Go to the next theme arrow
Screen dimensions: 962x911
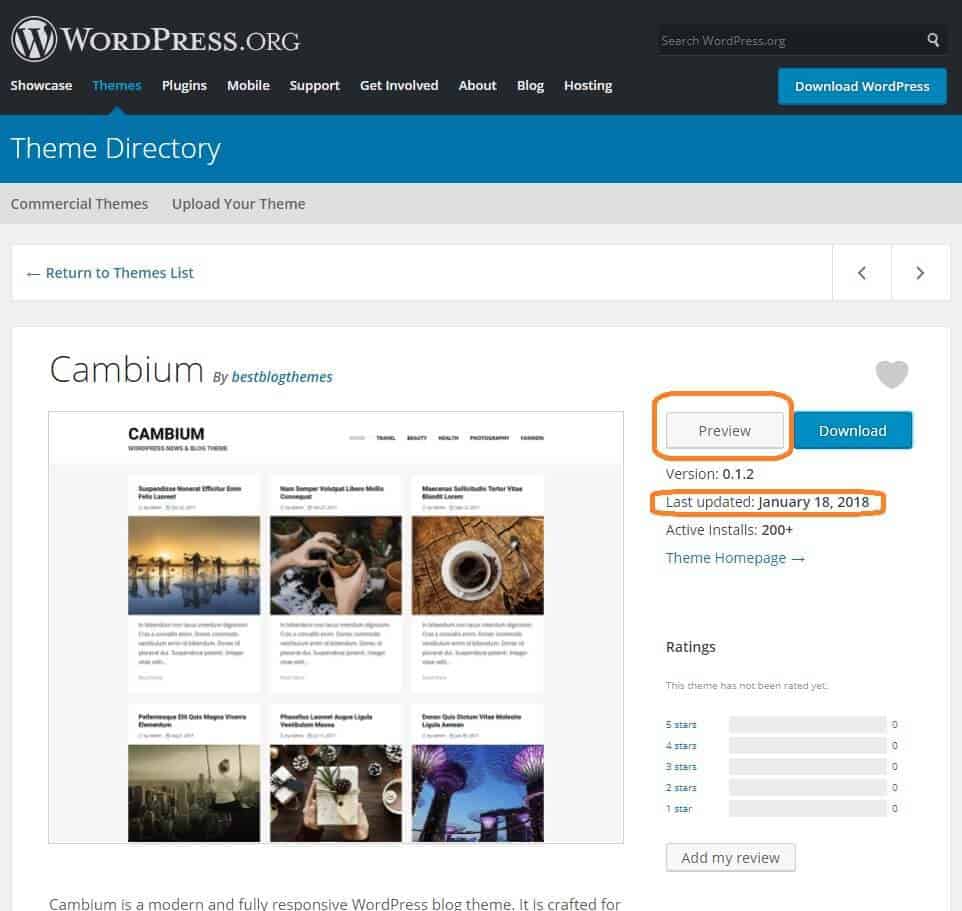click(920, 273)
